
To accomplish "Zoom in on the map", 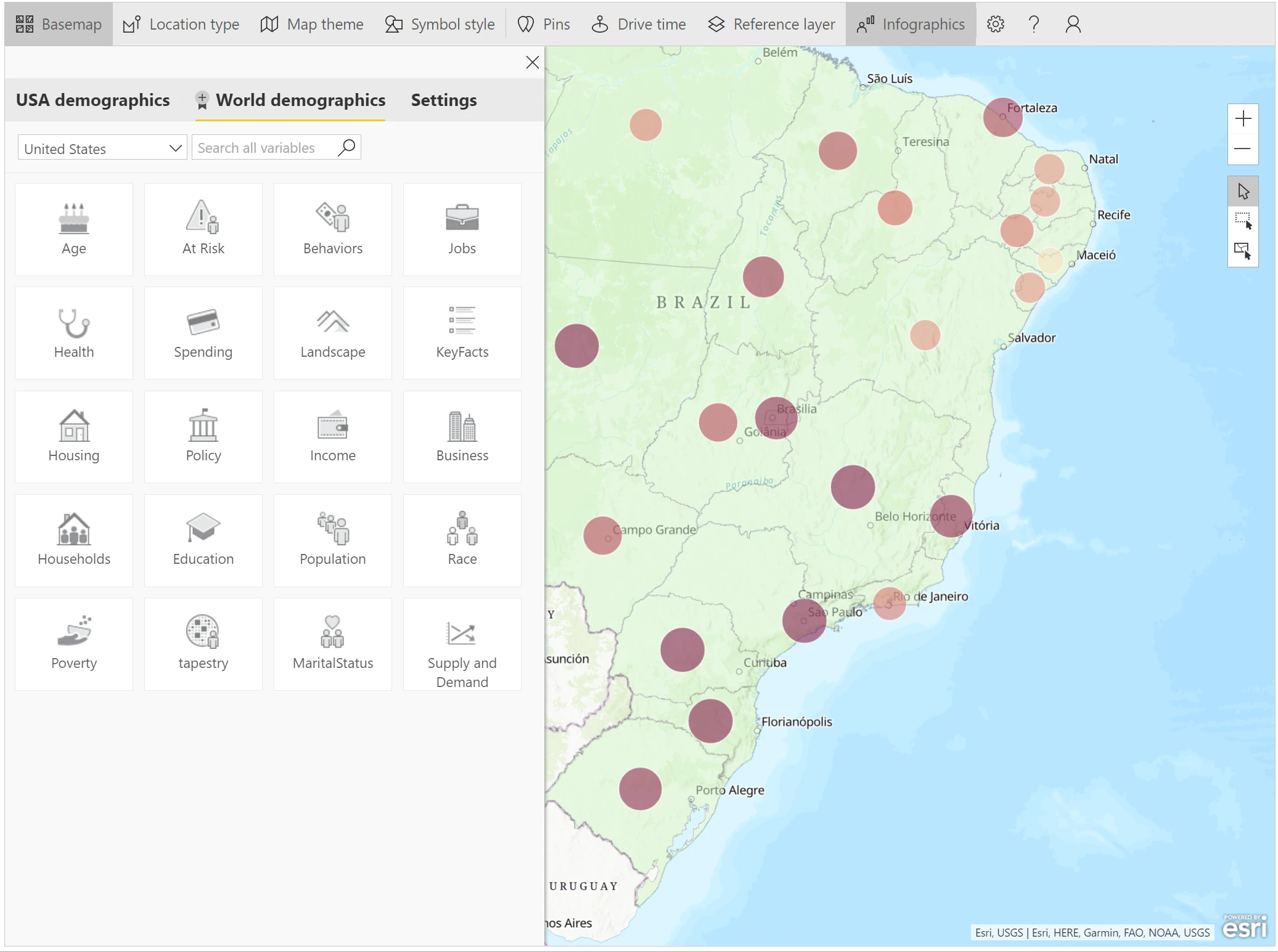I will [1243, 118].
